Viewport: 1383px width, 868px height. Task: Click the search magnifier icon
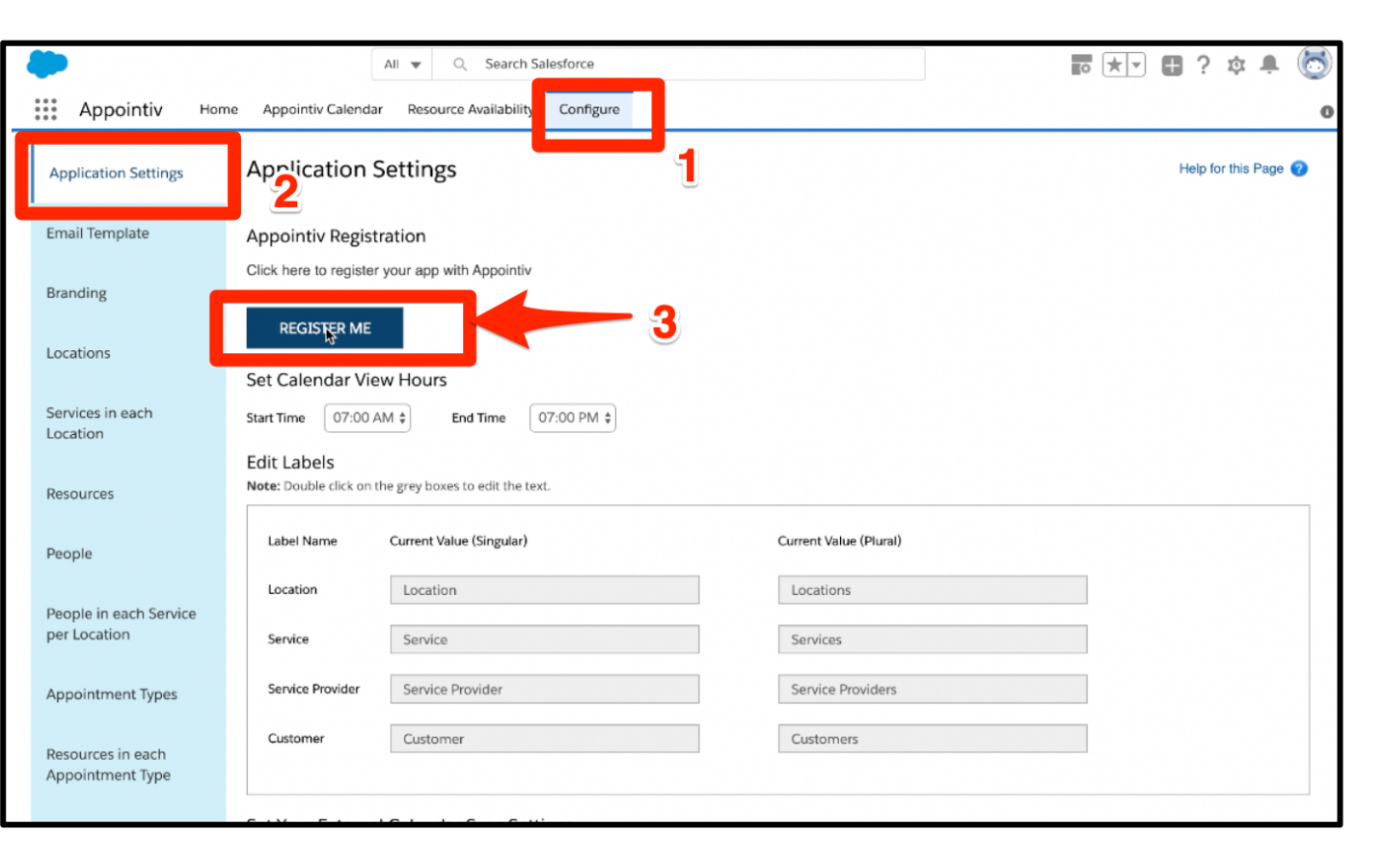click(x=460, y=64)
